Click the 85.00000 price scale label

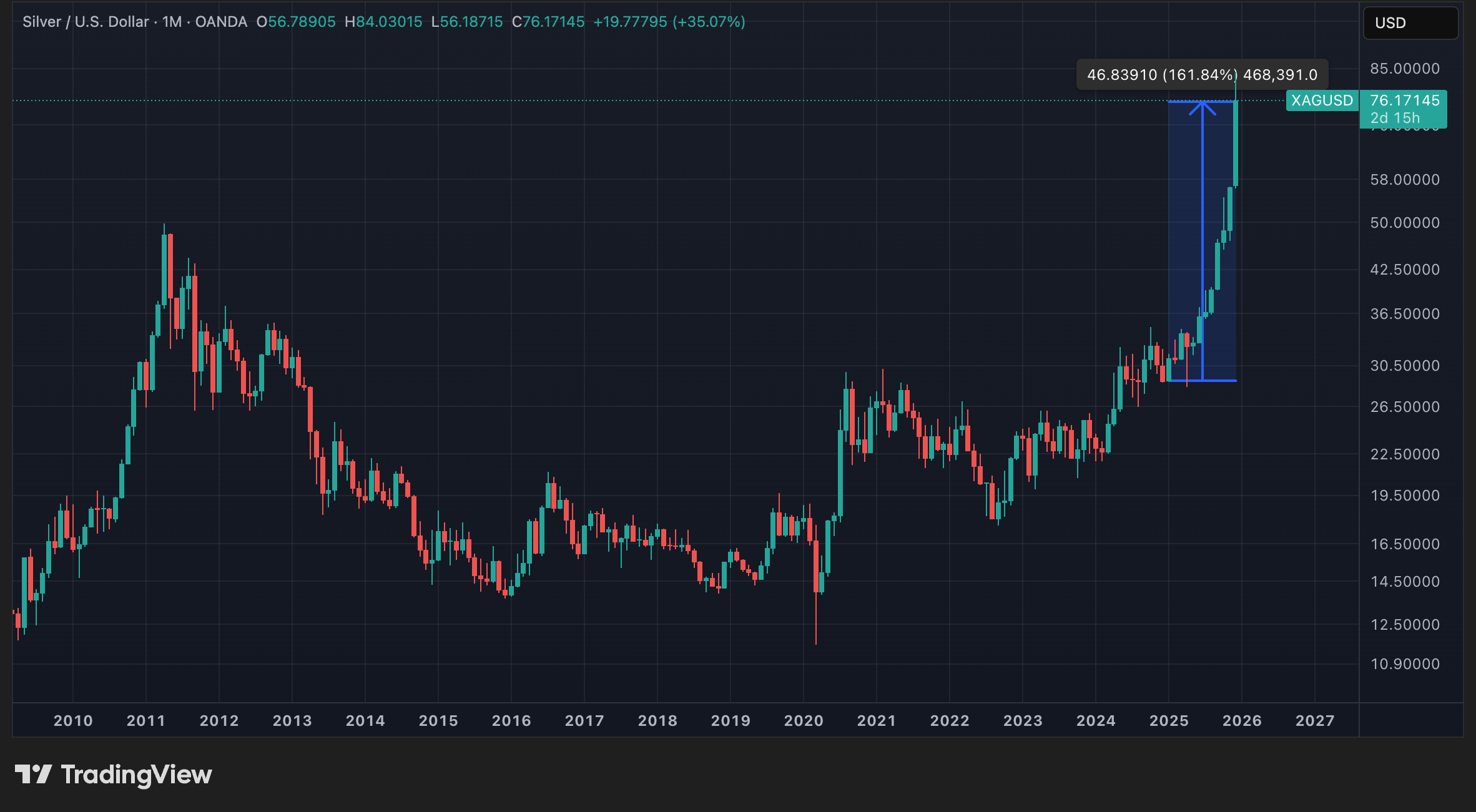click(x=1404, y=69)
